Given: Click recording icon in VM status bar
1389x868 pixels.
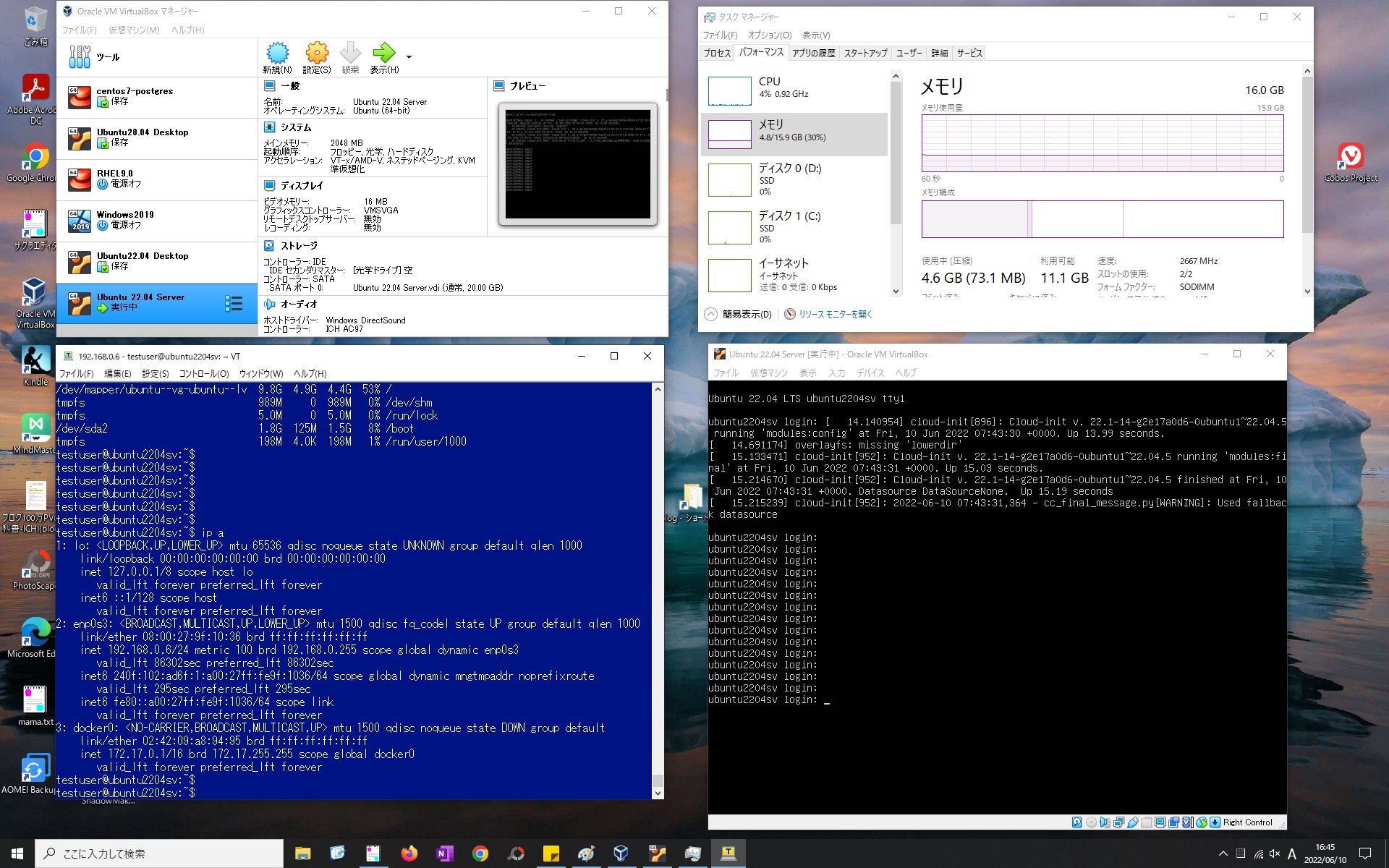Looking at the screenshot, I should (x=1174, y=822).
